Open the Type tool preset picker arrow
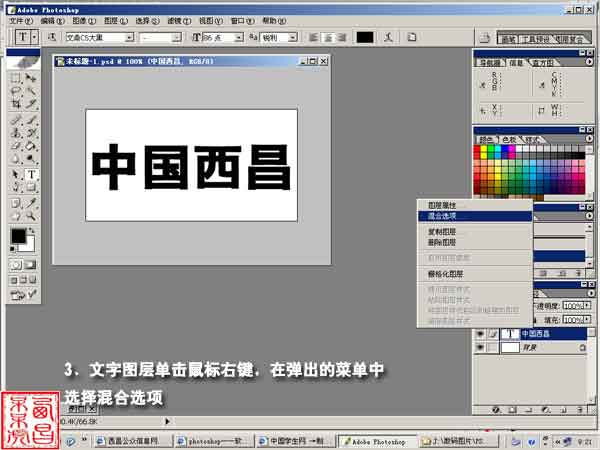Viewport: 600px width, 450px height. (x=34, y=37)
